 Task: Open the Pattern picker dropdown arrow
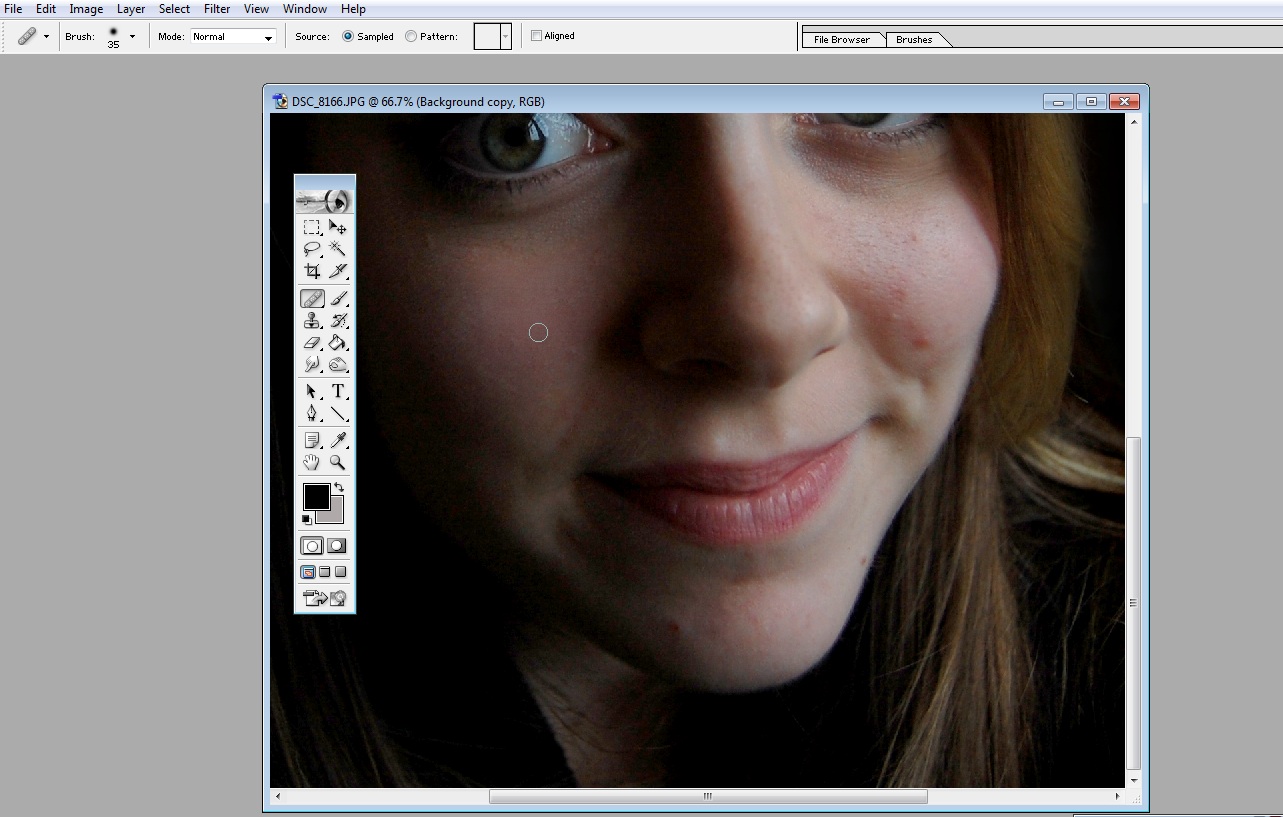coord(506,36)
